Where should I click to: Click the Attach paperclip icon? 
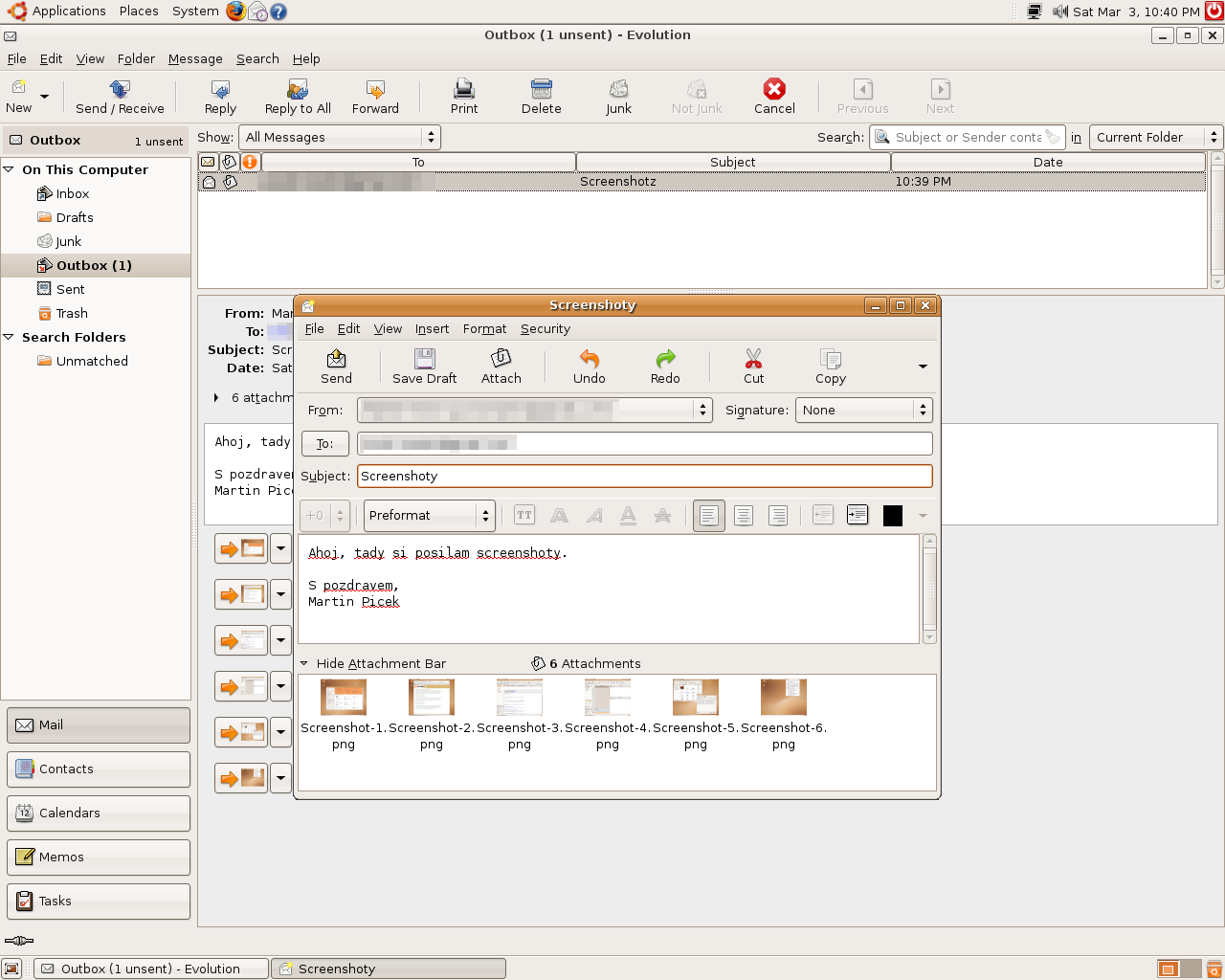point(501,367)
